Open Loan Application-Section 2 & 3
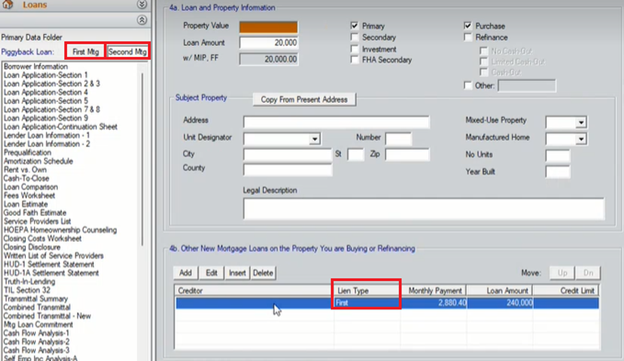 tap(52, 84)
